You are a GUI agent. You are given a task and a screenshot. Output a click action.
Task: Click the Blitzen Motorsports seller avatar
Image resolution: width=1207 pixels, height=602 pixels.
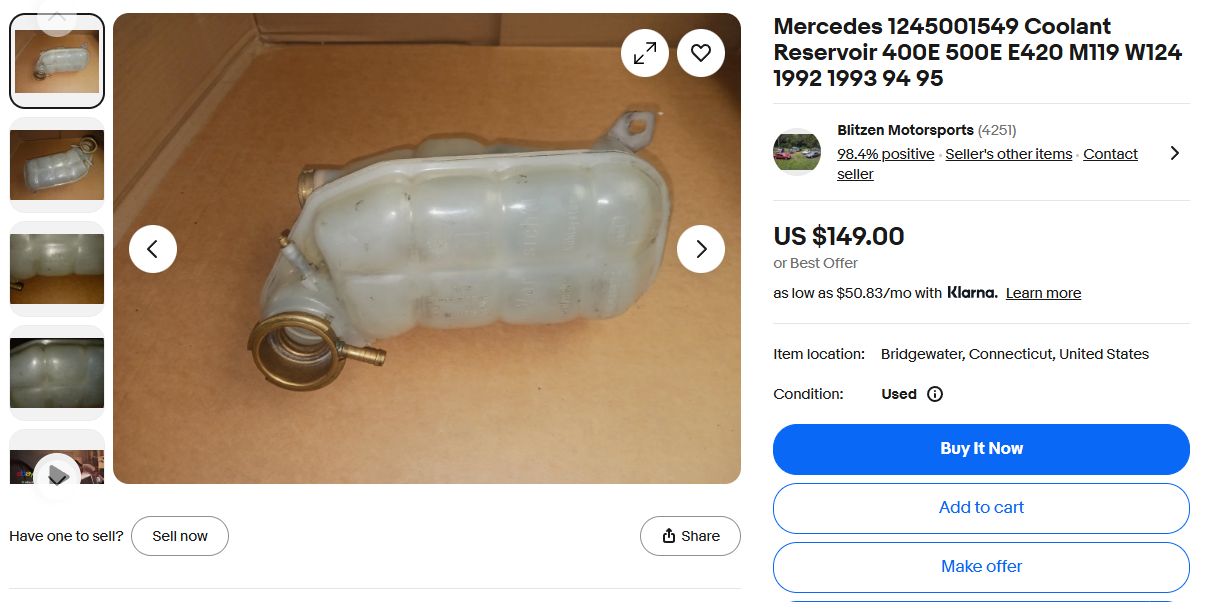797,152
